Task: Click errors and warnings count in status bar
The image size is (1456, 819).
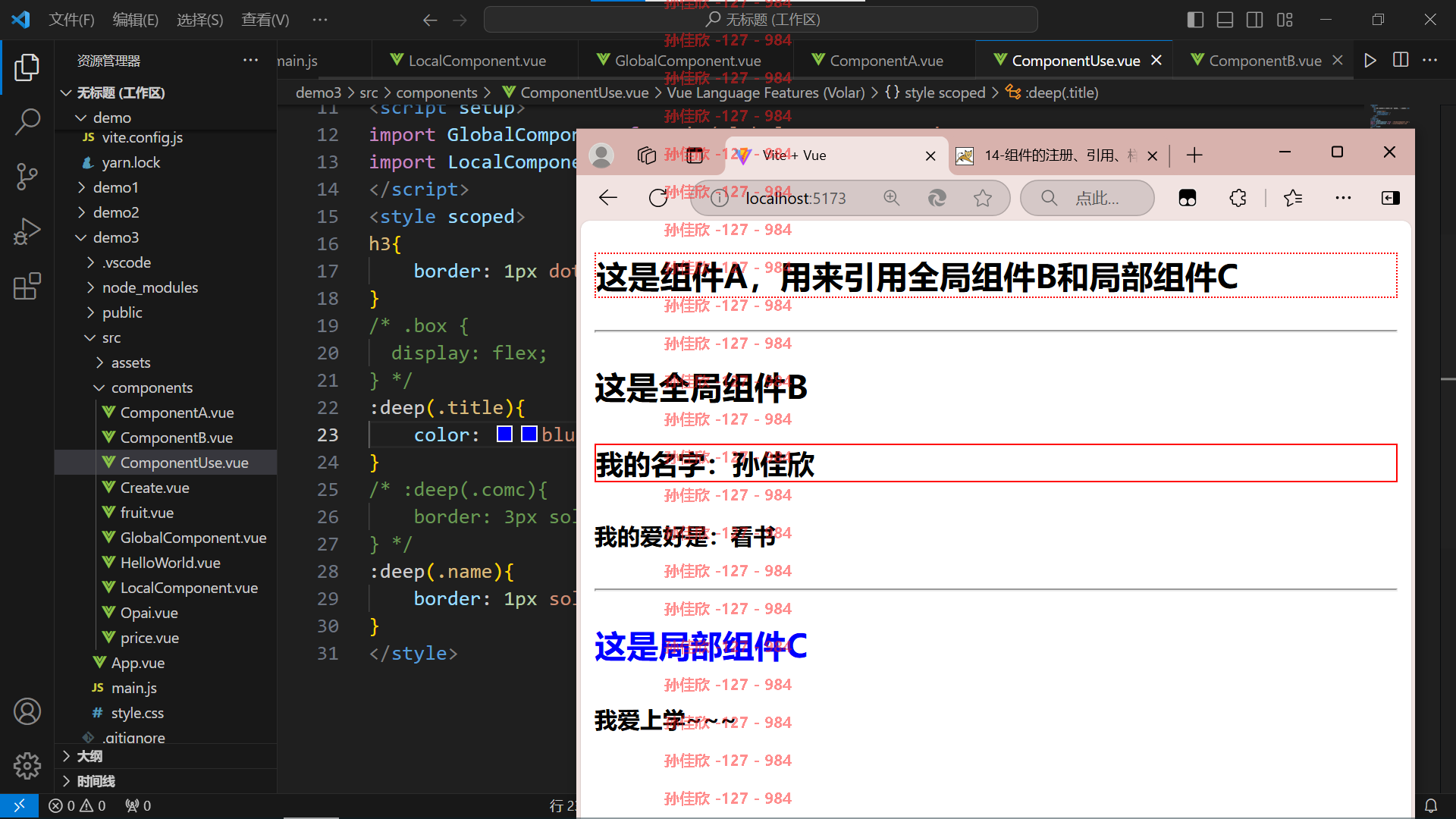Action: click(x=77, y=805)
